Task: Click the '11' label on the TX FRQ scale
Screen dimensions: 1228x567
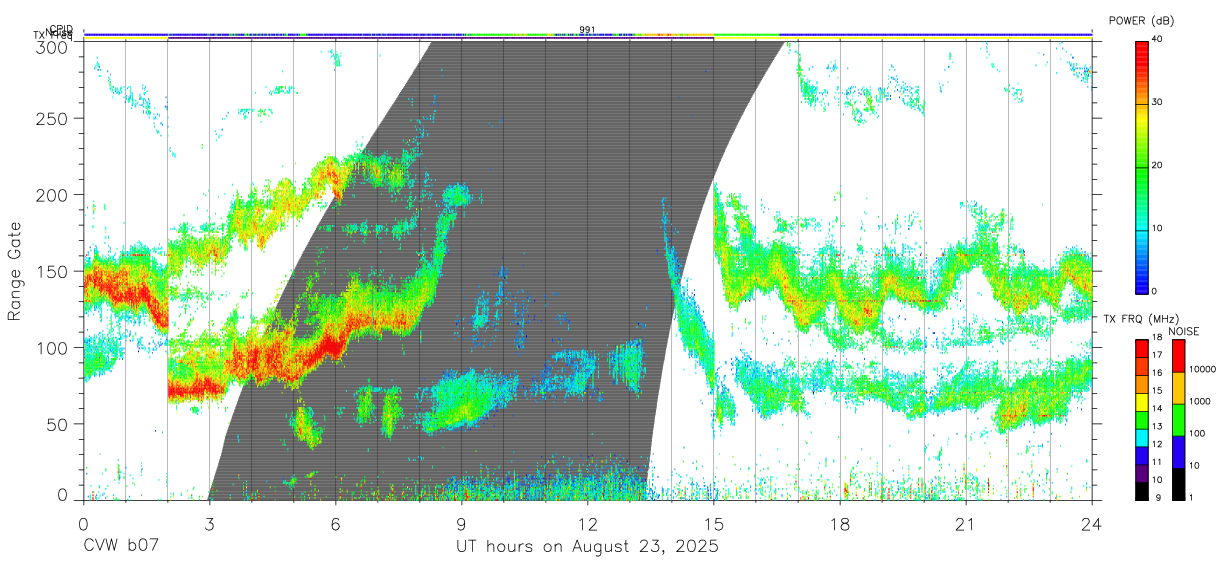Action: click(x=1157, y=462)
